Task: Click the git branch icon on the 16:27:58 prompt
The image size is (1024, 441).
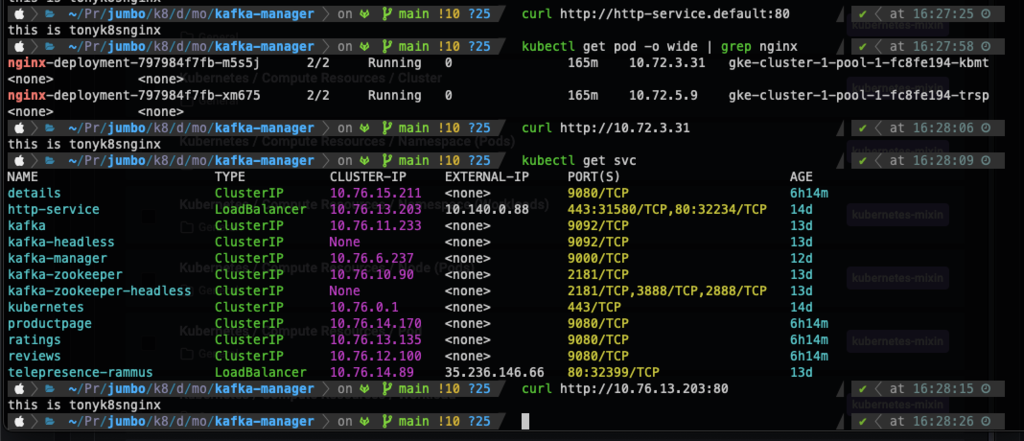Action: (x=387, y=46)
